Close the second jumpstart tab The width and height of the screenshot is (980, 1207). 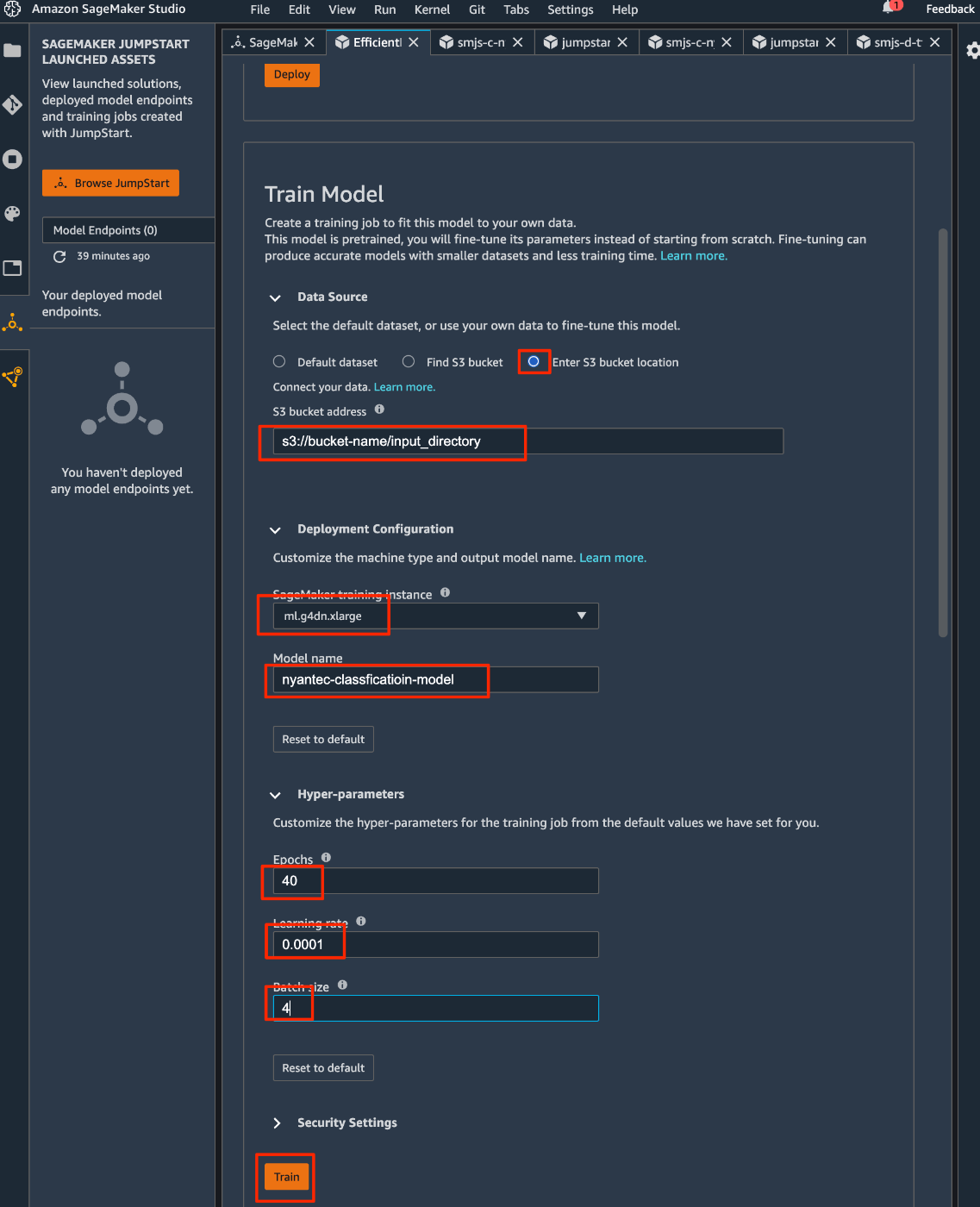click(x=831, y=42)
